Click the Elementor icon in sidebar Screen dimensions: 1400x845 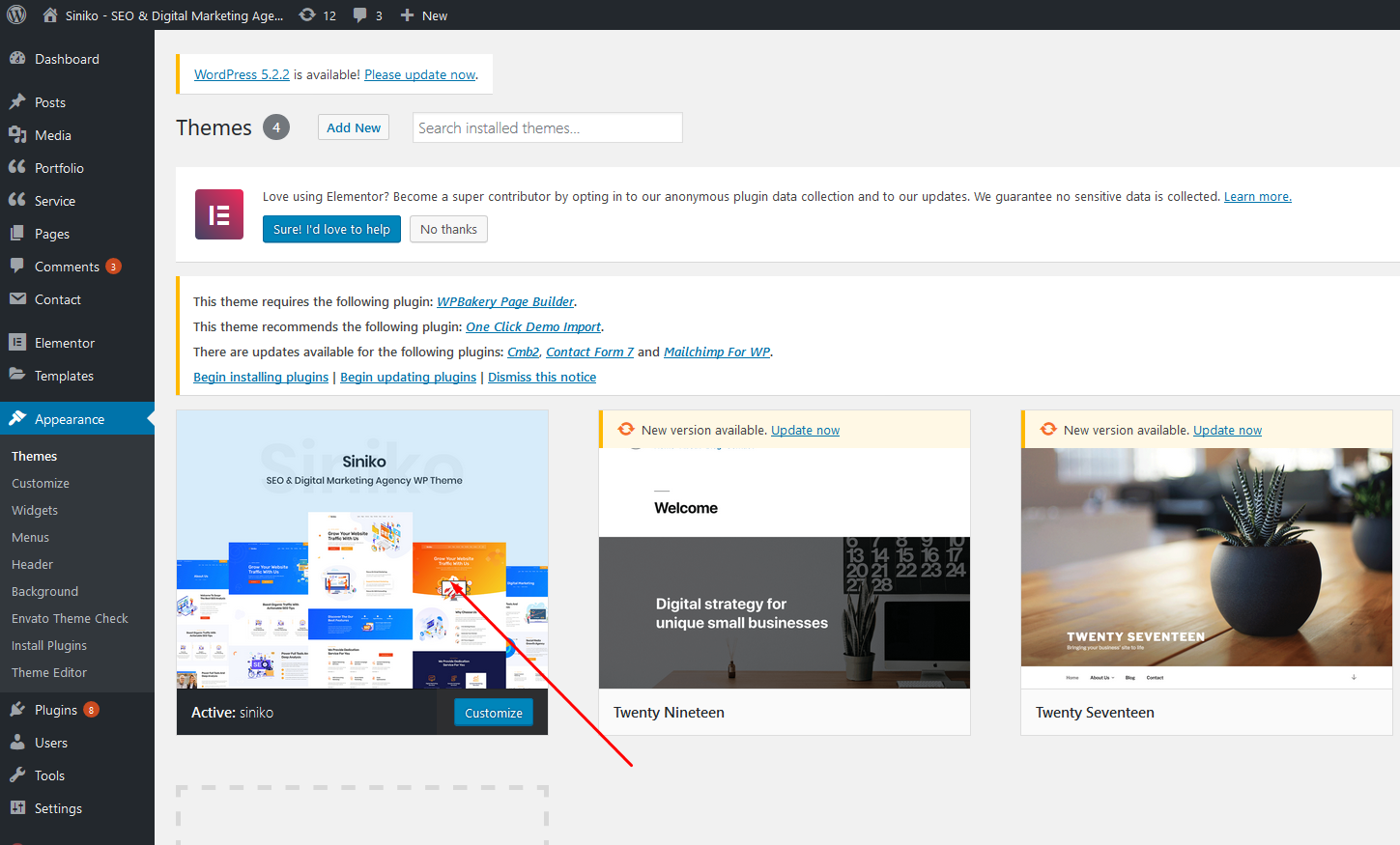pyautogui.click(x=17, y=342)
